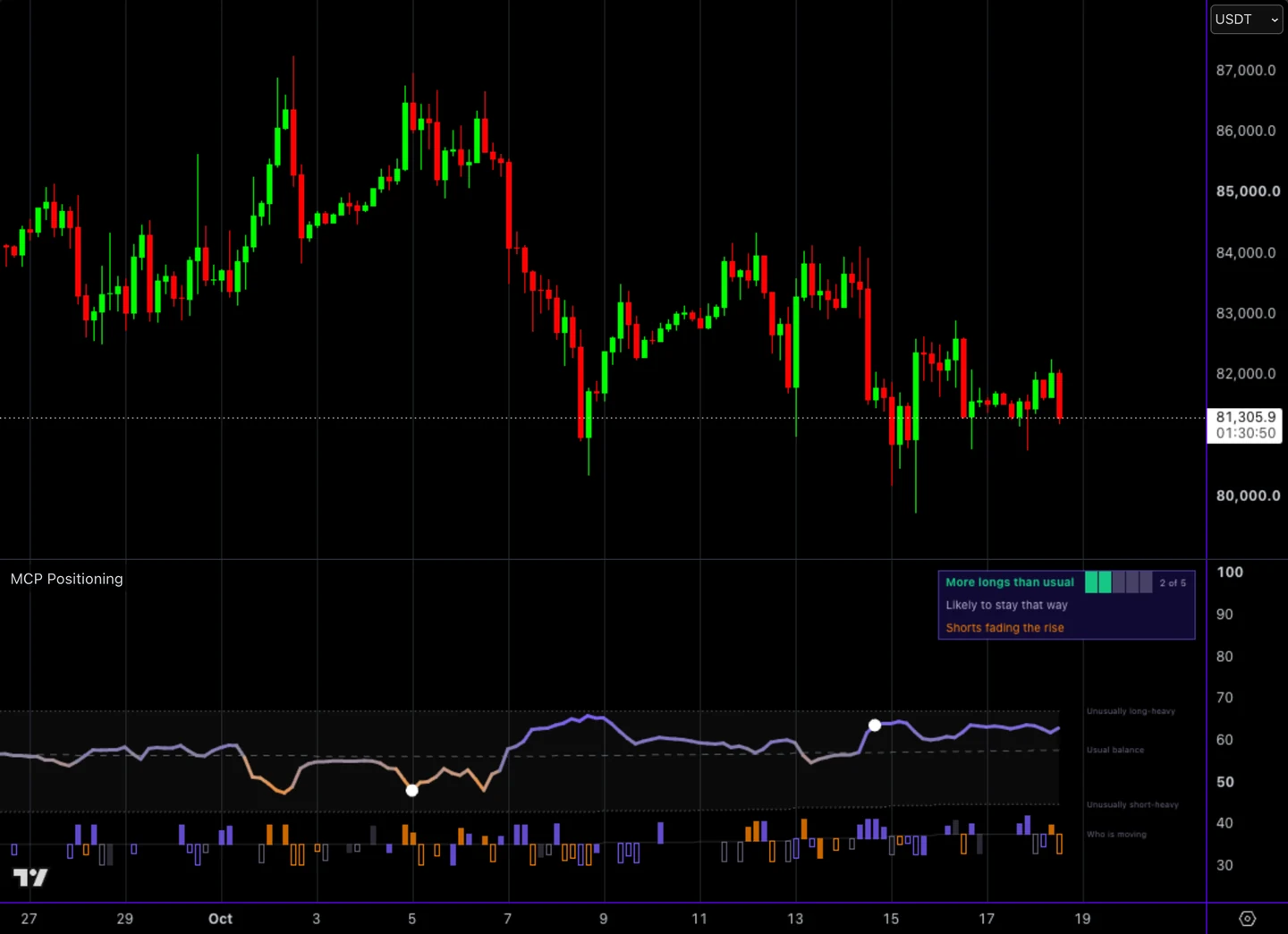The width and height of the screenshot is (1288, 934).
Task: Click the candle countdown timer 01:30:50
Action: point(1245,433)
